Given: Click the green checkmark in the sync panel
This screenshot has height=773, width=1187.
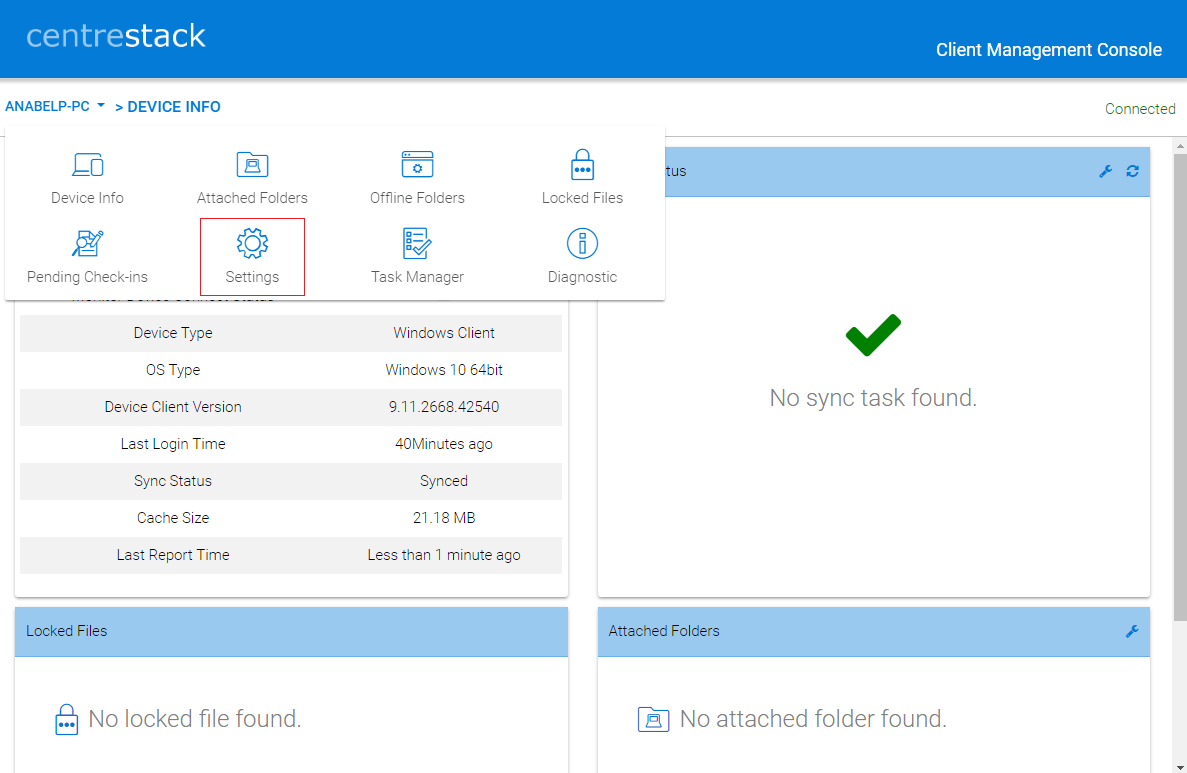Looking at the screenshot, I should click(873, 335).
